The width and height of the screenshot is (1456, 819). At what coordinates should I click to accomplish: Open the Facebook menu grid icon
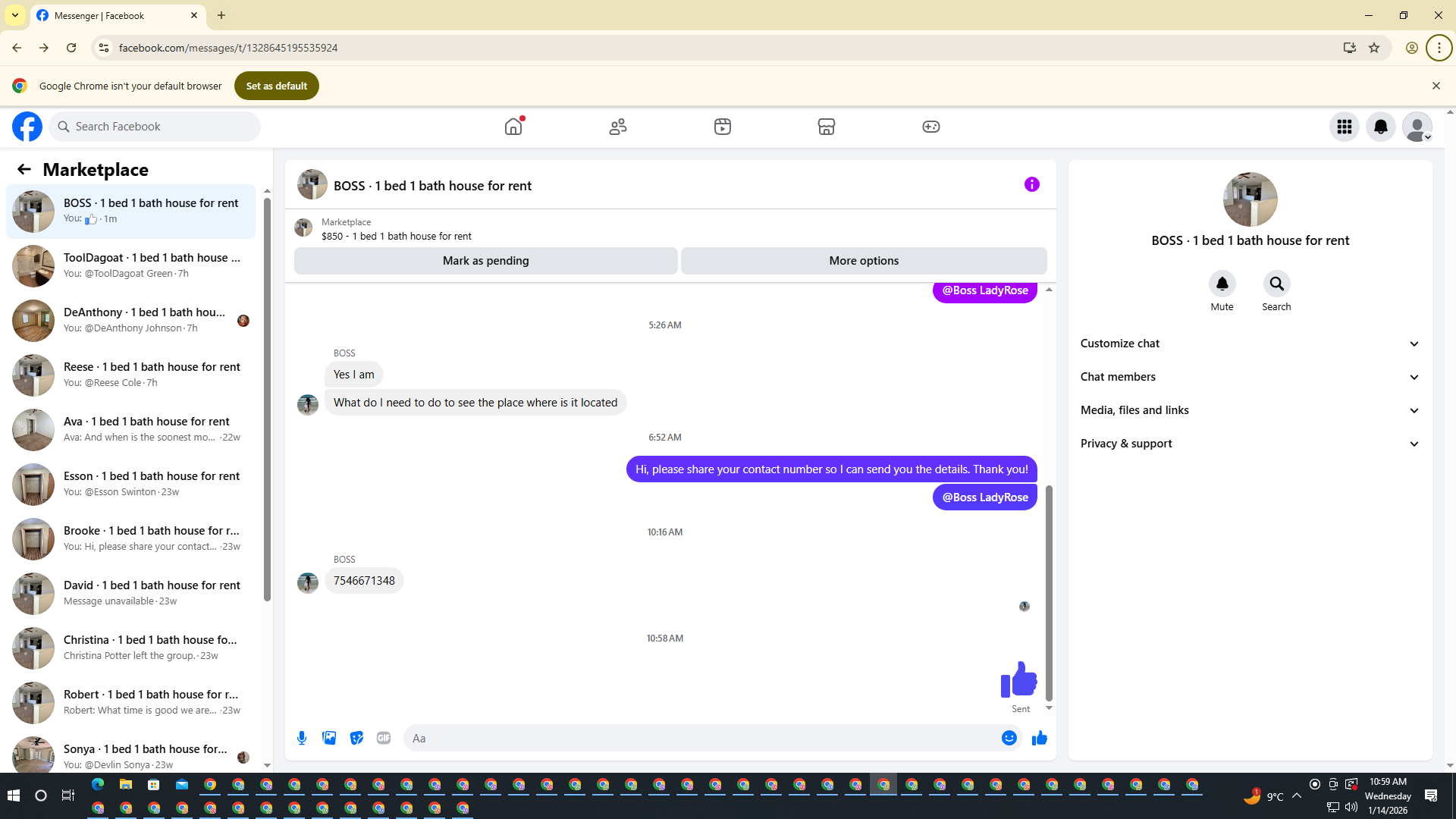(x=1344, y=127)
